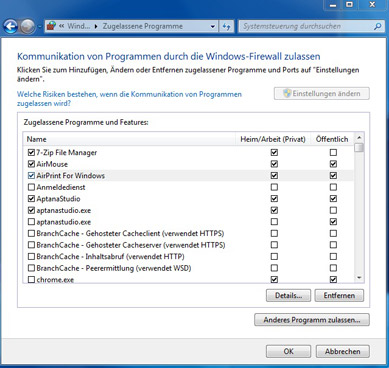389x368 pixels.
Task: Maximize the window
Action: coord(349,5)
